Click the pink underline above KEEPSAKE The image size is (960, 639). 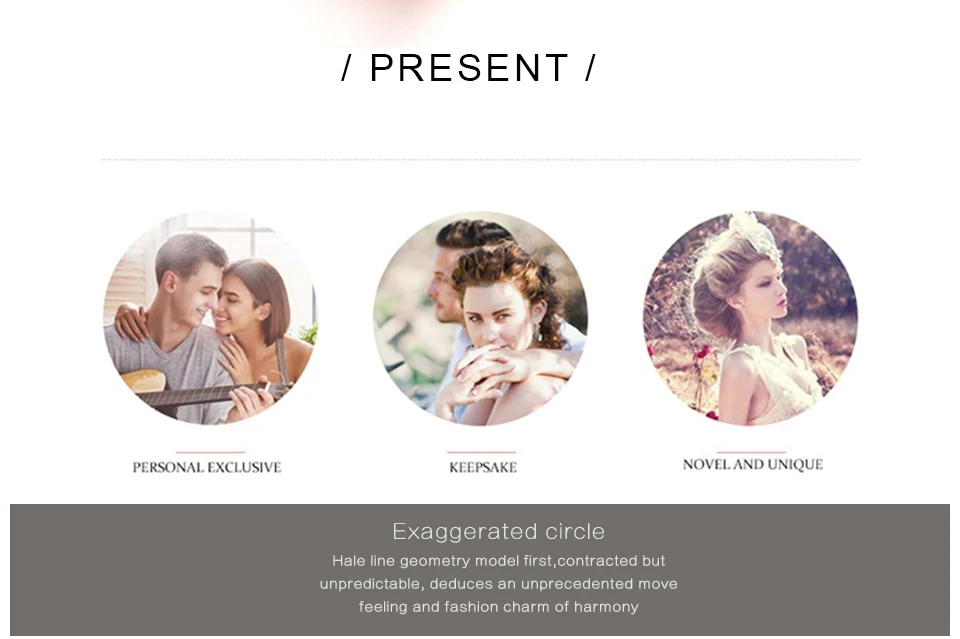[x=481, y=452]
